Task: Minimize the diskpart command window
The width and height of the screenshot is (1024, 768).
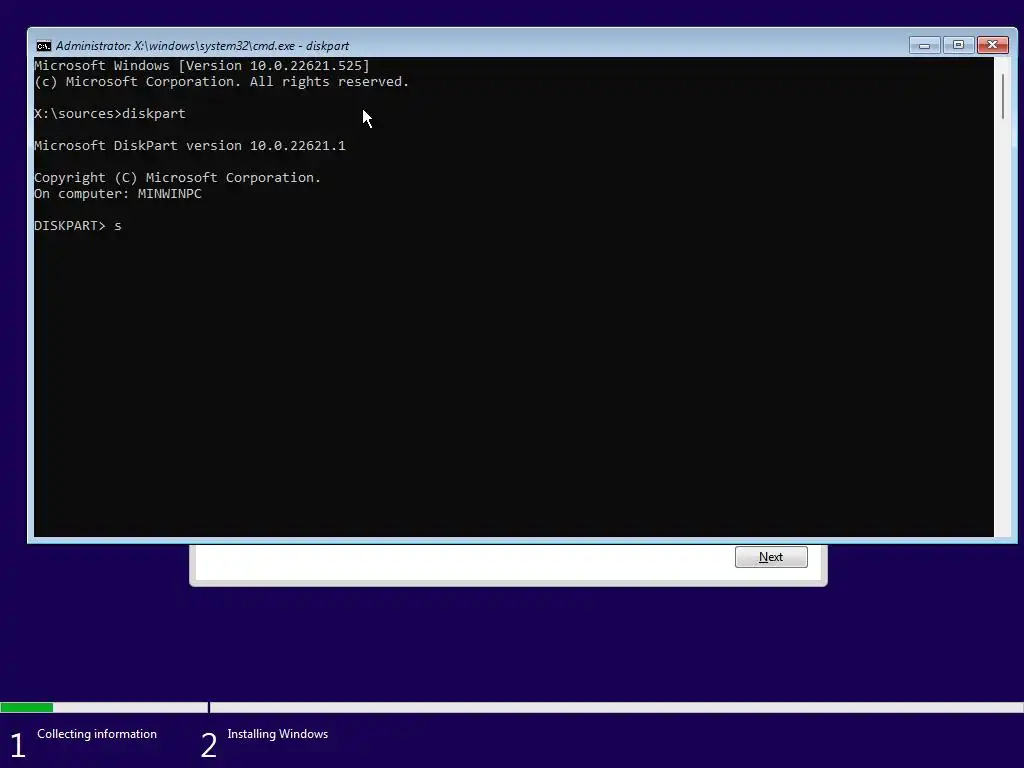Action: click(x=924, y=45)
